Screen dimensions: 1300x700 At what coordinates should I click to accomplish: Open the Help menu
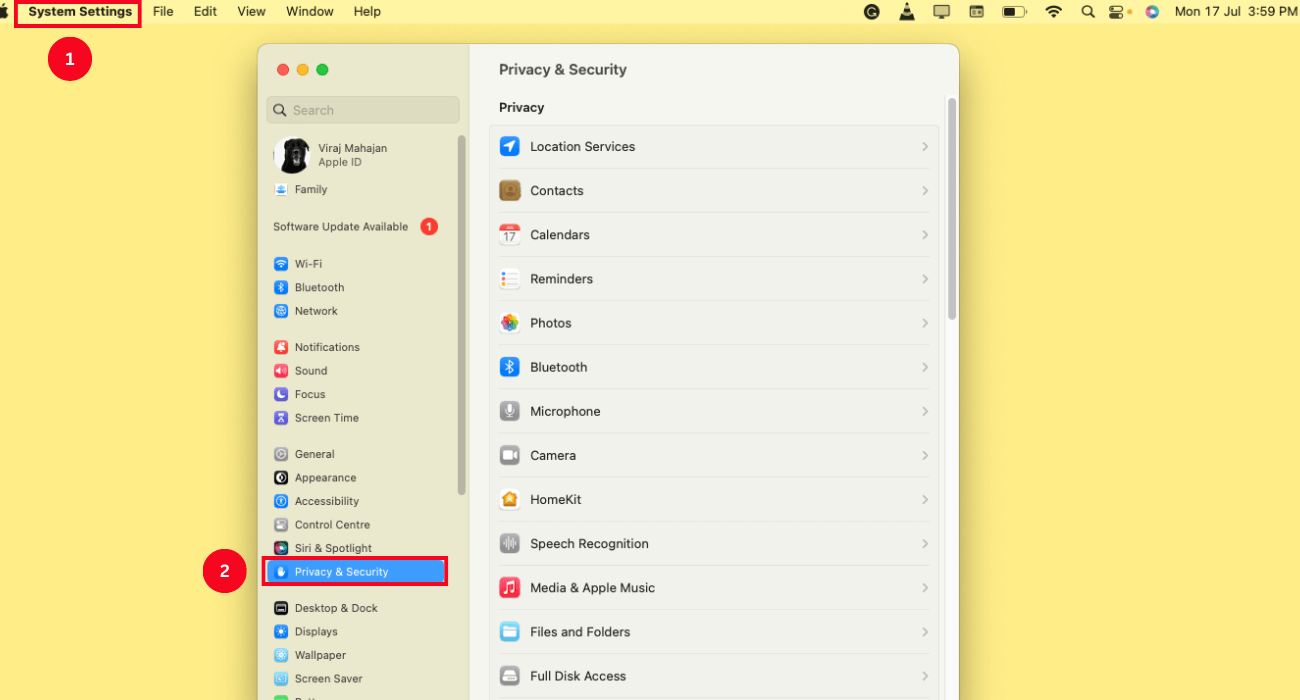367,12
